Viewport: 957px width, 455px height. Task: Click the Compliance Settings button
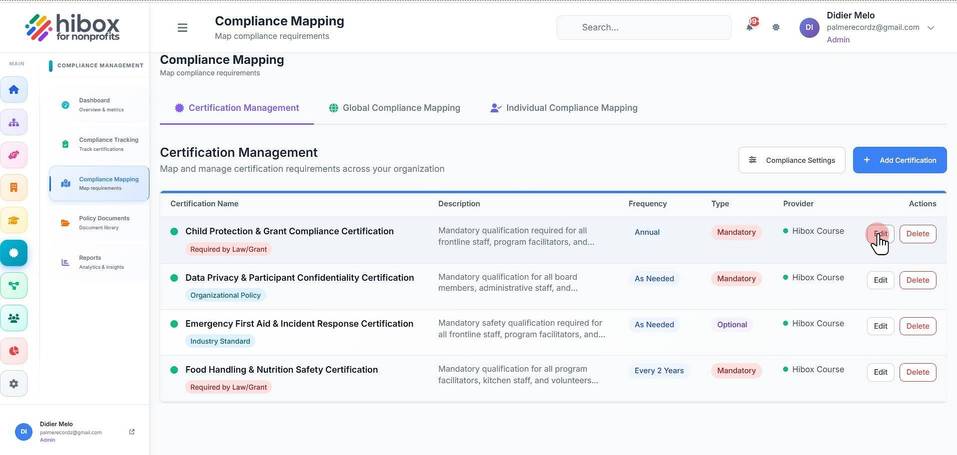792,160
